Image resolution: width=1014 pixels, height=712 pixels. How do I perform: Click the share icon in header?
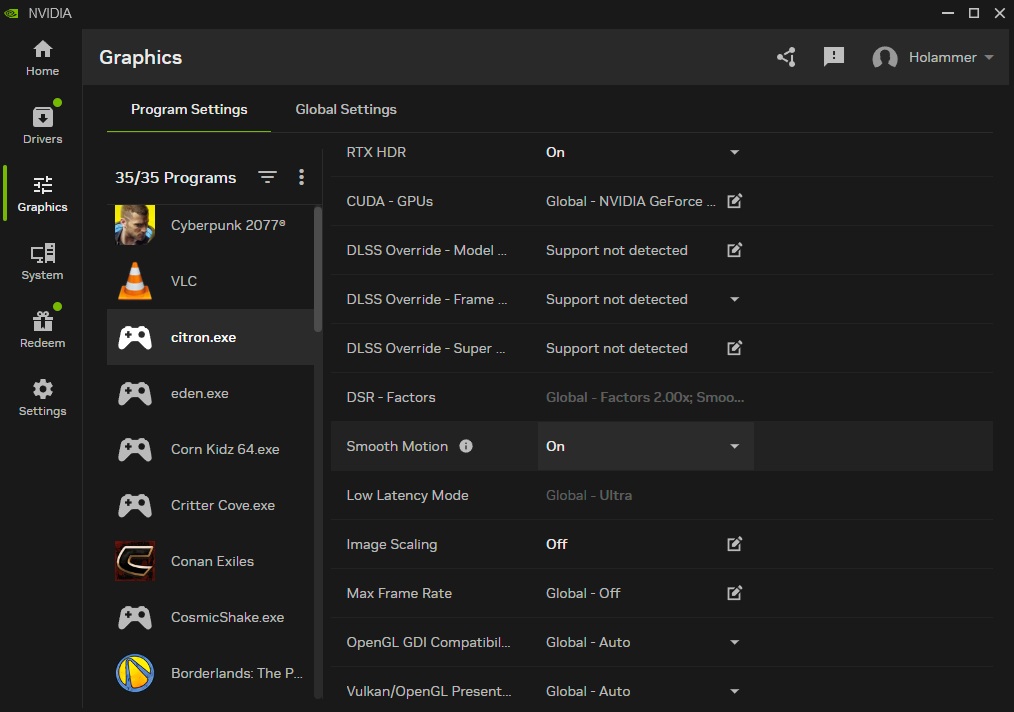786,57
